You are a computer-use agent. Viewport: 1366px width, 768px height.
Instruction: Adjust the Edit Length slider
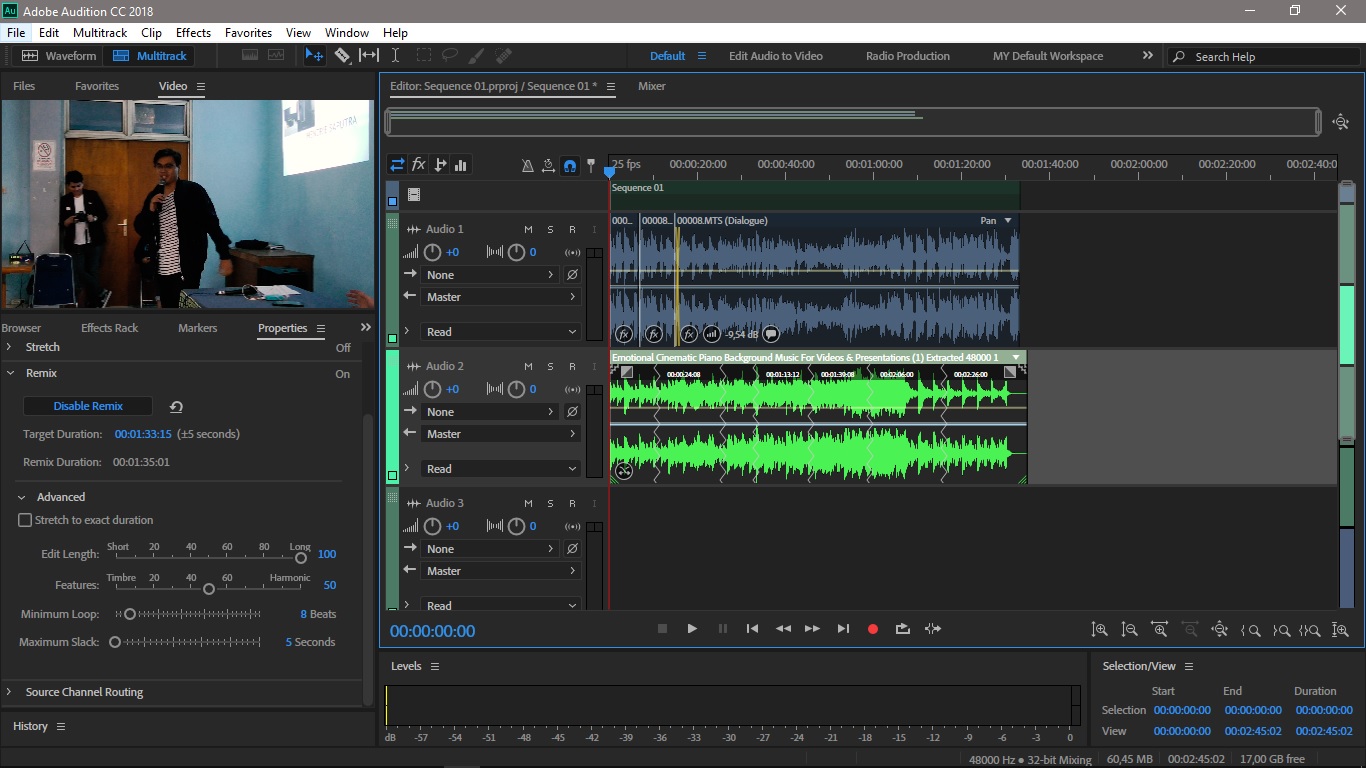pyautogui.click(x=300, y=558)
